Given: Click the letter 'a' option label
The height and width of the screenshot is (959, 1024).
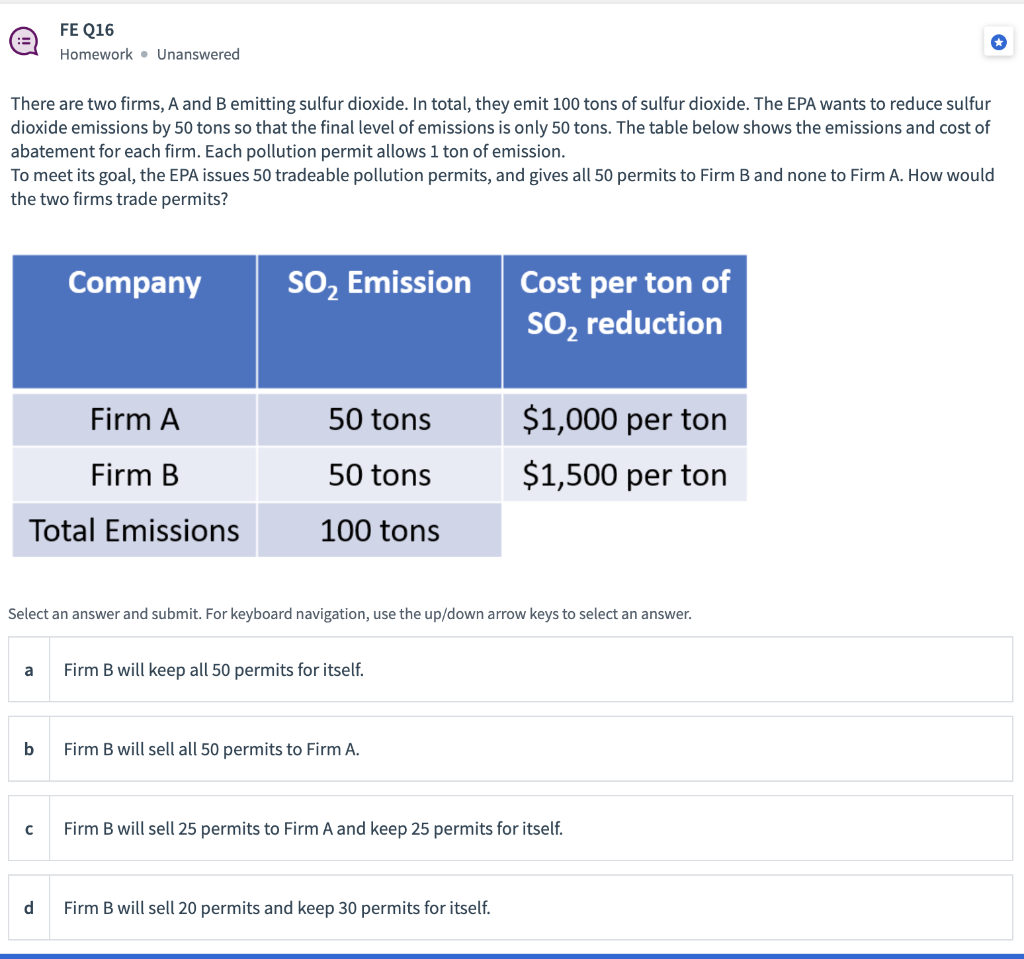Looking at the screenshot, I should point(29,670).
